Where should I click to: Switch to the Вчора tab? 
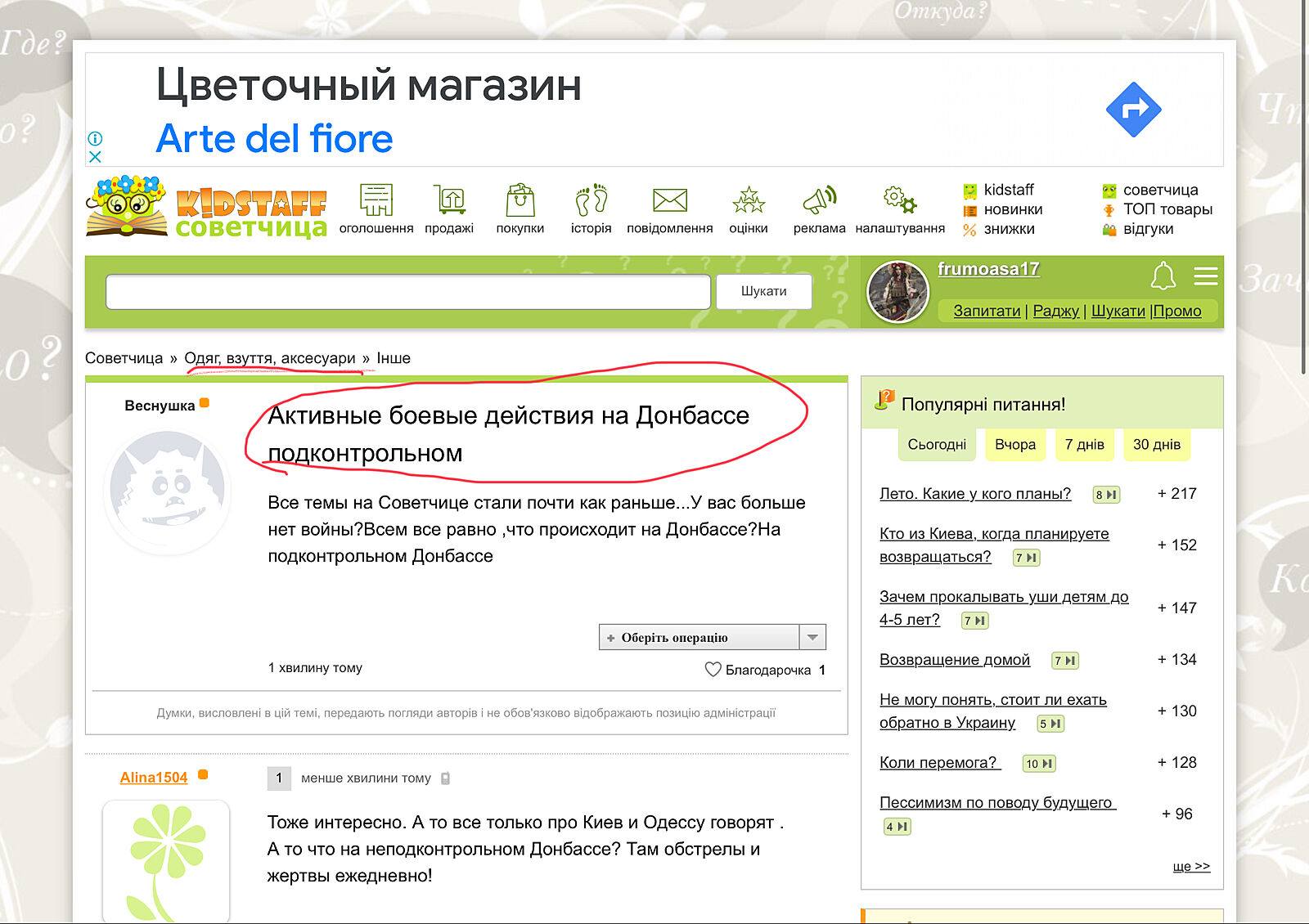1014,445
